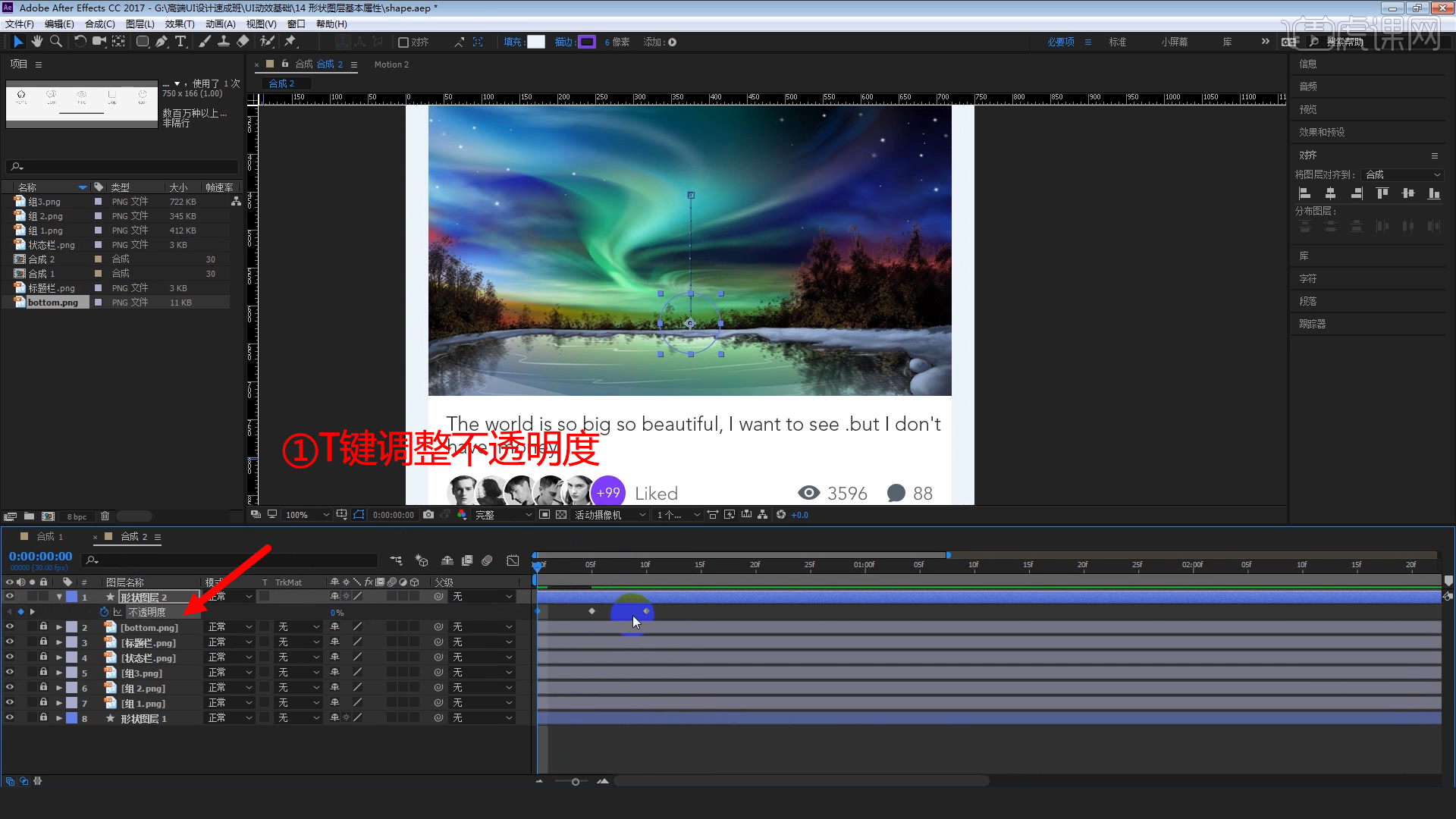Toggle the composition lock icon in viewer tab

(x=285, y=64)
